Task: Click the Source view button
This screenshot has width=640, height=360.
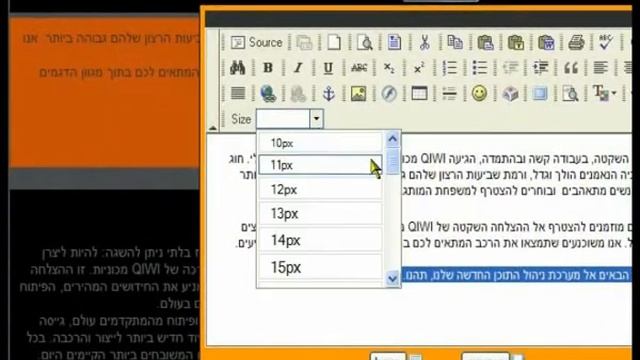Action: [256, 42]
